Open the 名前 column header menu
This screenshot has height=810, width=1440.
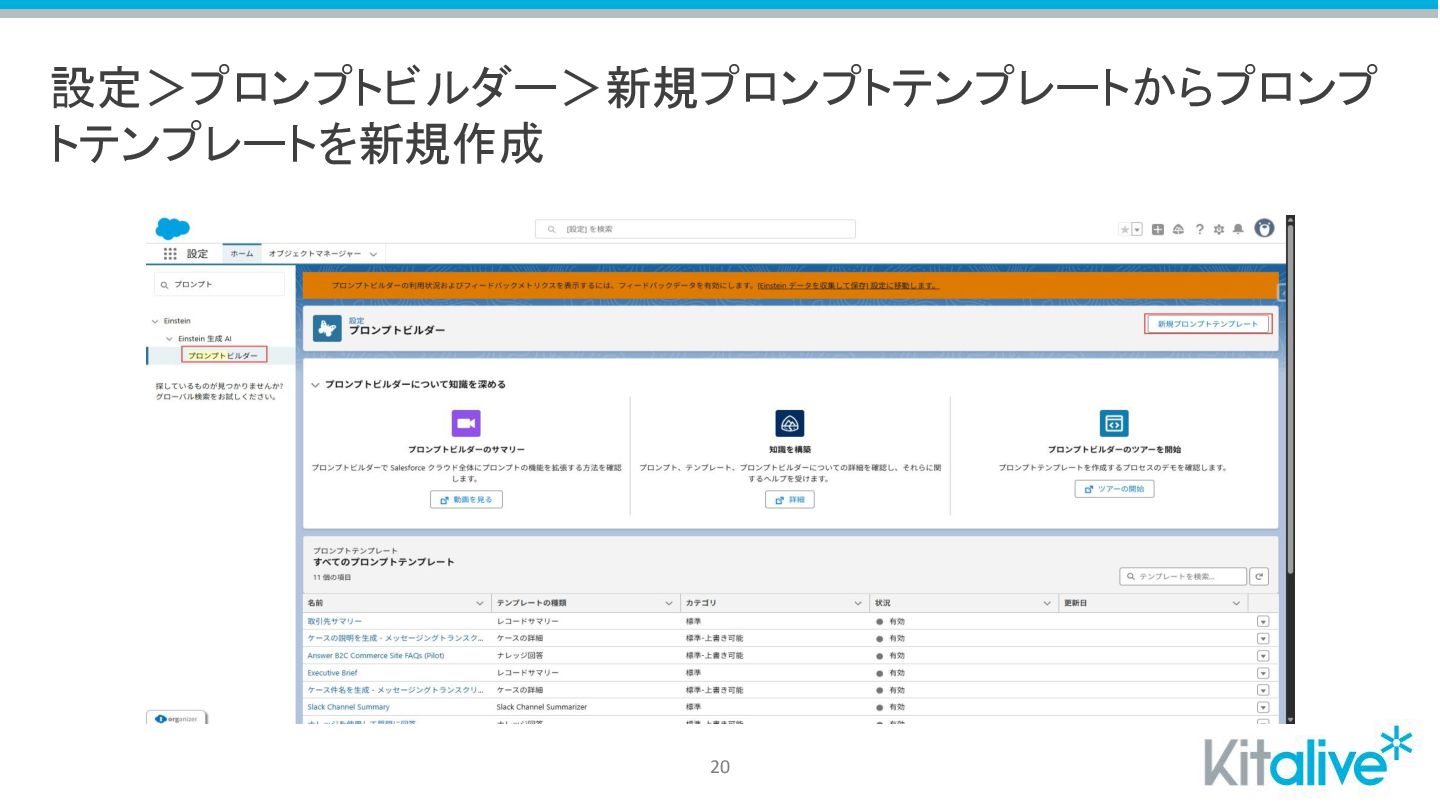point(479,603)
